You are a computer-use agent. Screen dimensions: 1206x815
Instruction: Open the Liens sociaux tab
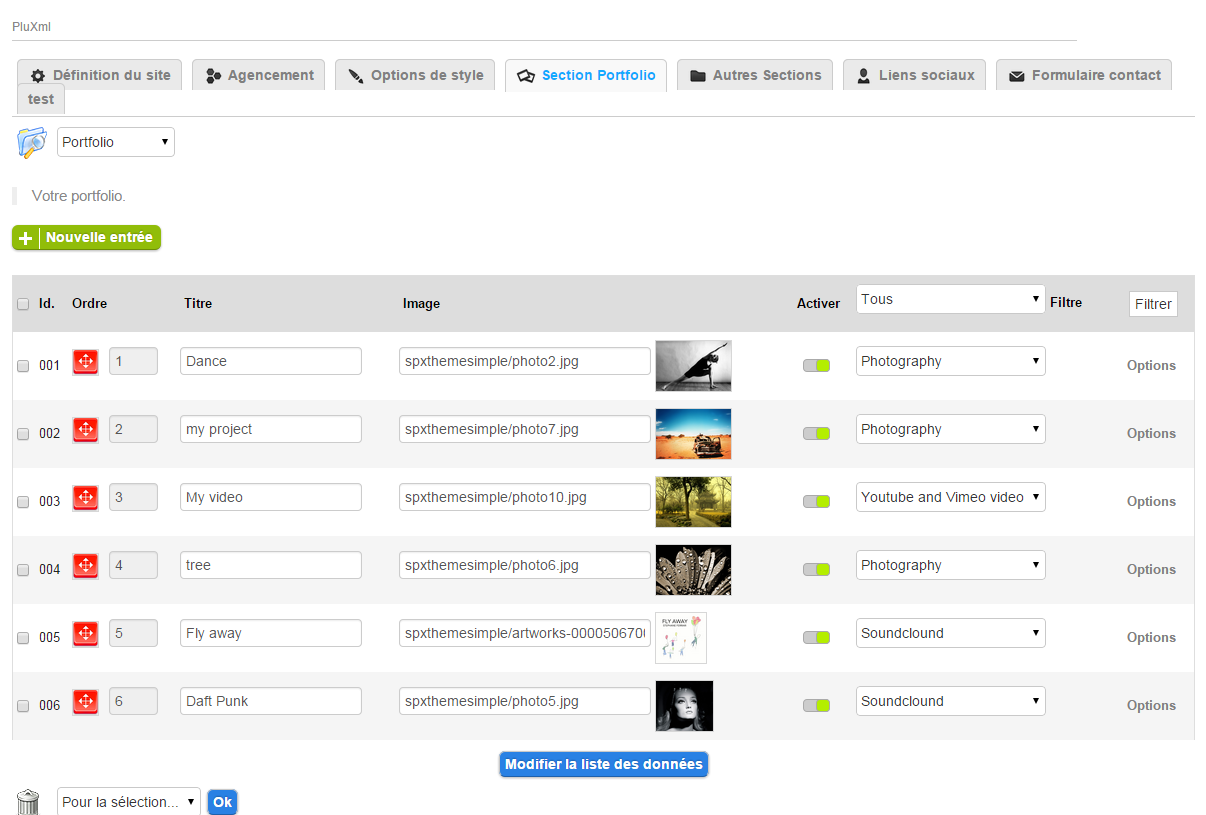(914, 75)
